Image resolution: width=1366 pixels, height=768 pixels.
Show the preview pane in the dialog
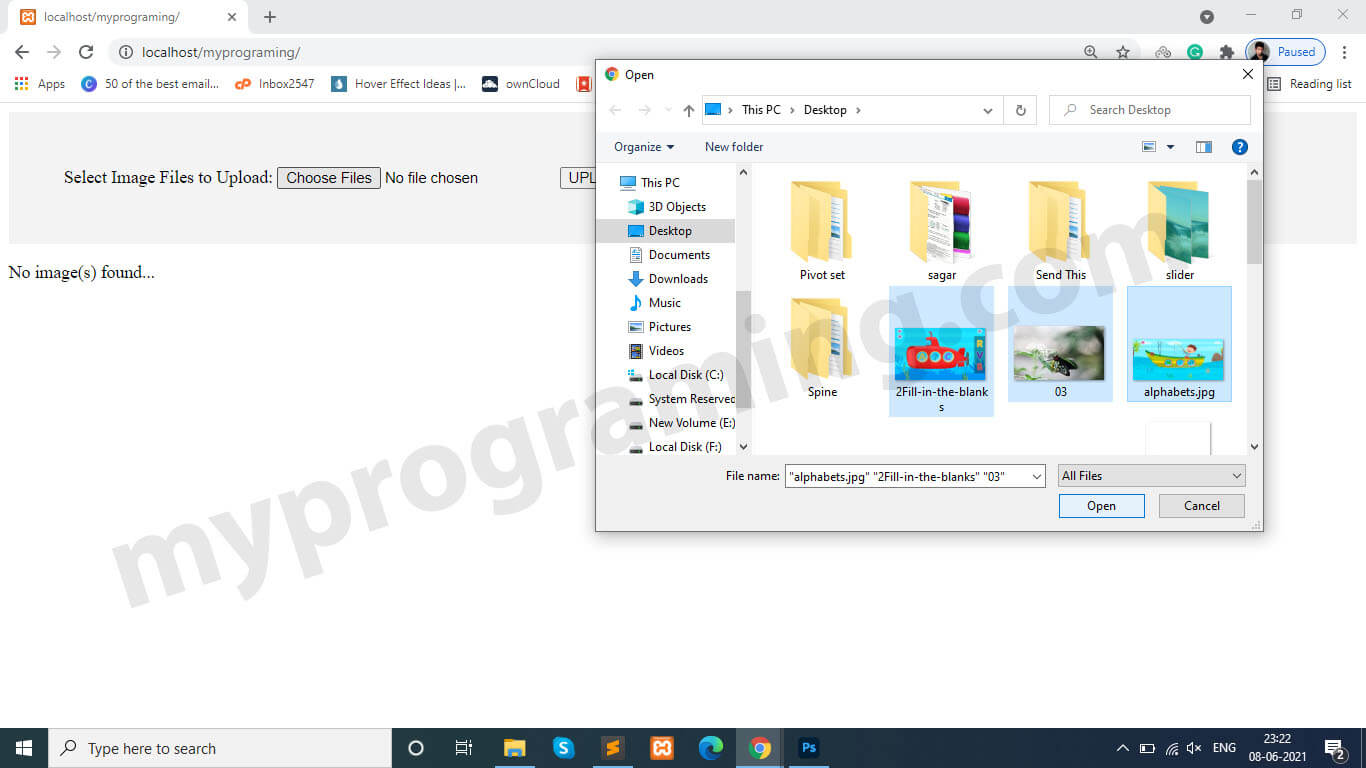1203,146
